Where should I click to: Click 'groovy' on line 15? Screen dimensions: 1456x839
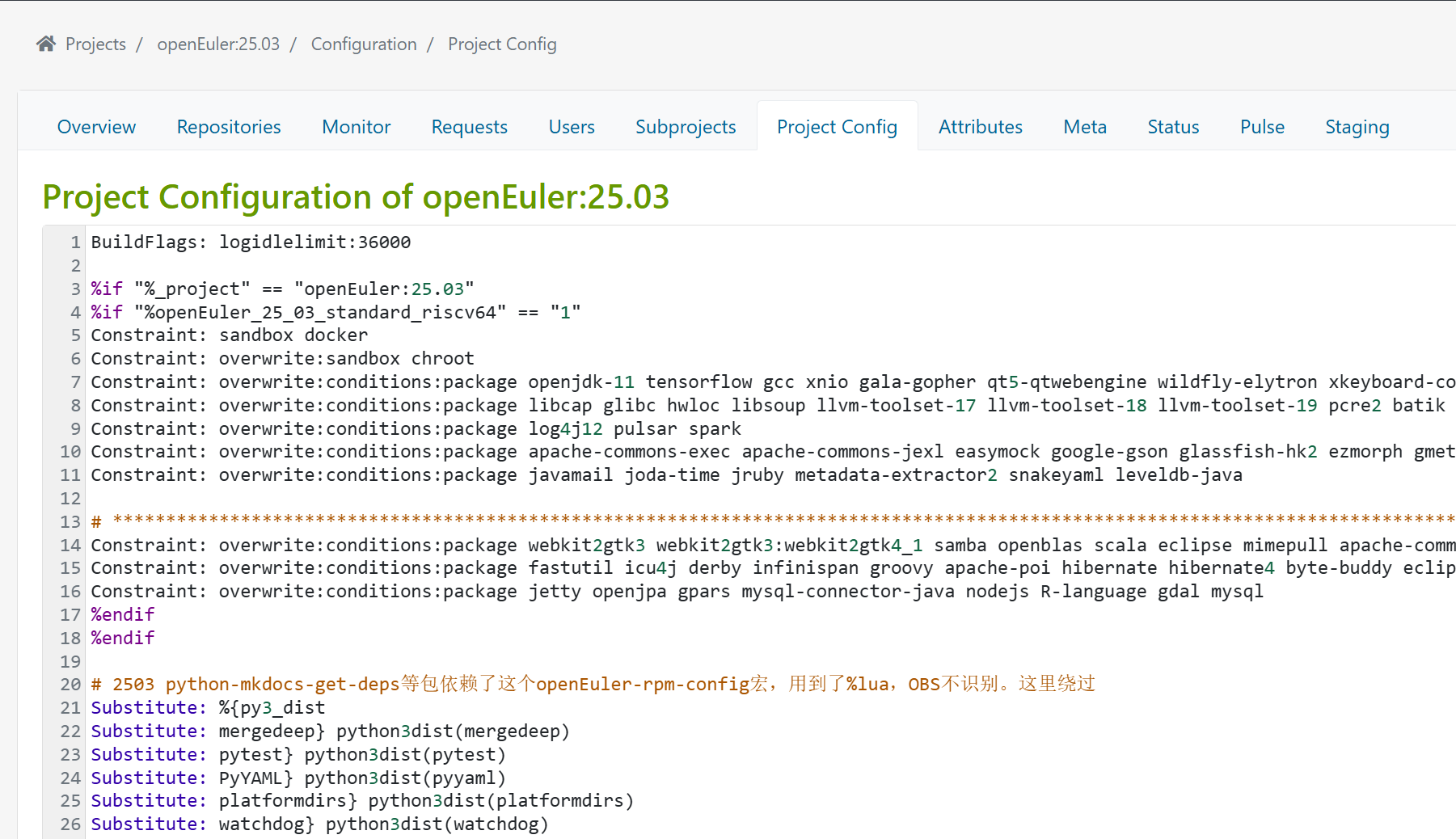(902, 568)
